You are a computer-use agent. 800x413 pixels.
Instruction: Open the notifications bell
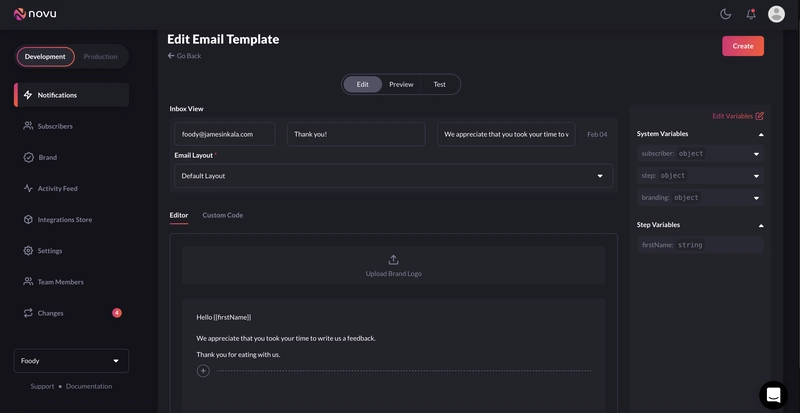[x=751, y=14]
